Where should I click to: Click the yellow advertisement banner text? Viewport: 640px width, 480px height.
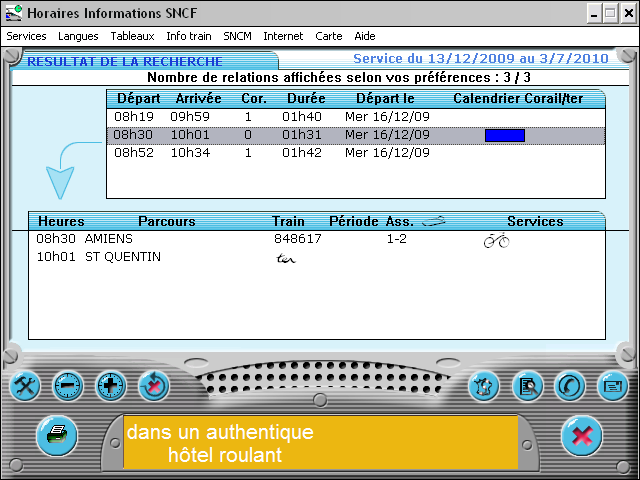pos(320,444)
